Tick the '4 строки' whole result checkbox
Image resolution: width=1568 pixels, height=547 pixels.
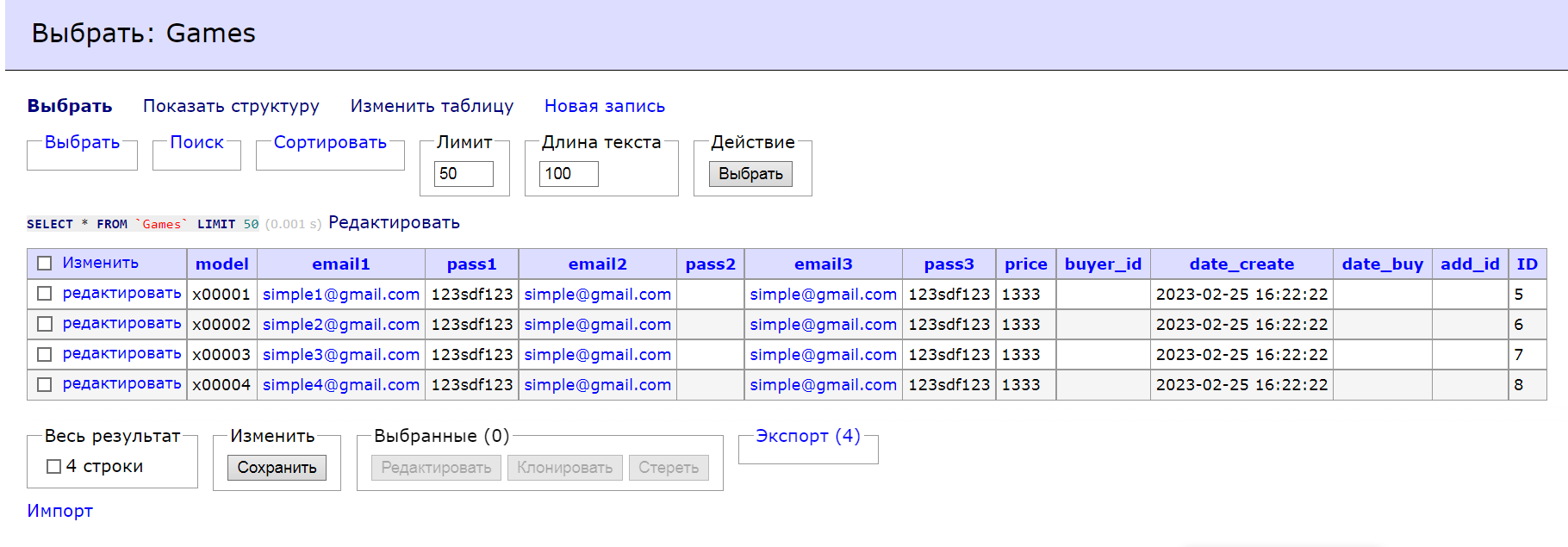point(53,466)
